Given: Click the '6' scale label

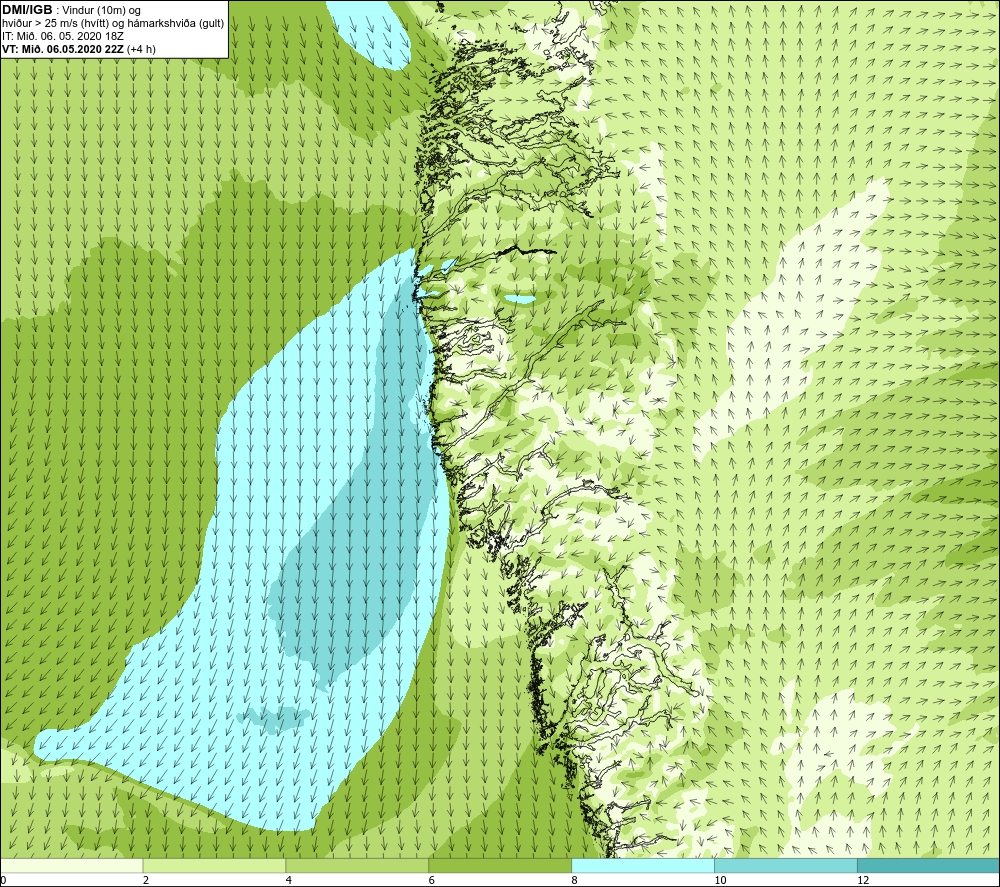Looking at the screenshot, I should point(432,880).
